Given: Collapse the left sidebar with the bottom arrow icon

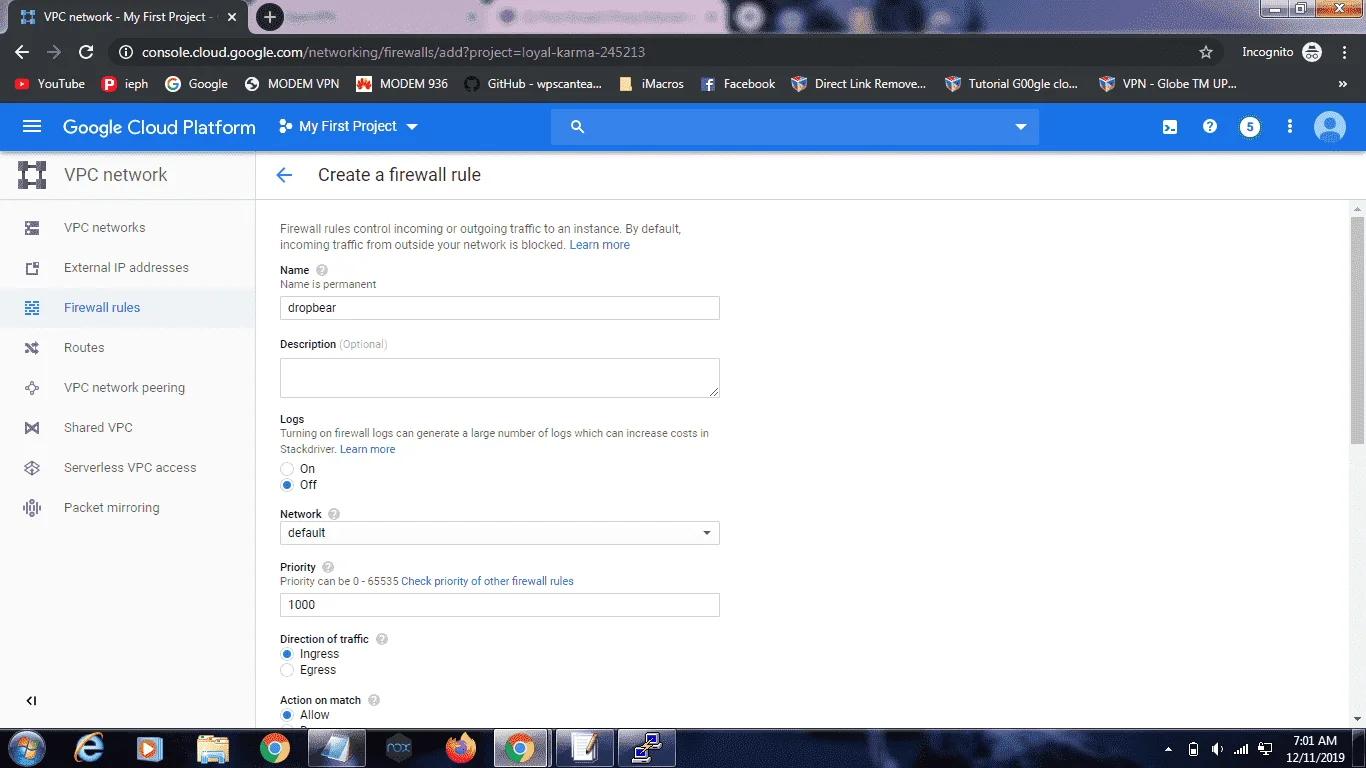Looking at the screenshot, I should tap(31, 701).
